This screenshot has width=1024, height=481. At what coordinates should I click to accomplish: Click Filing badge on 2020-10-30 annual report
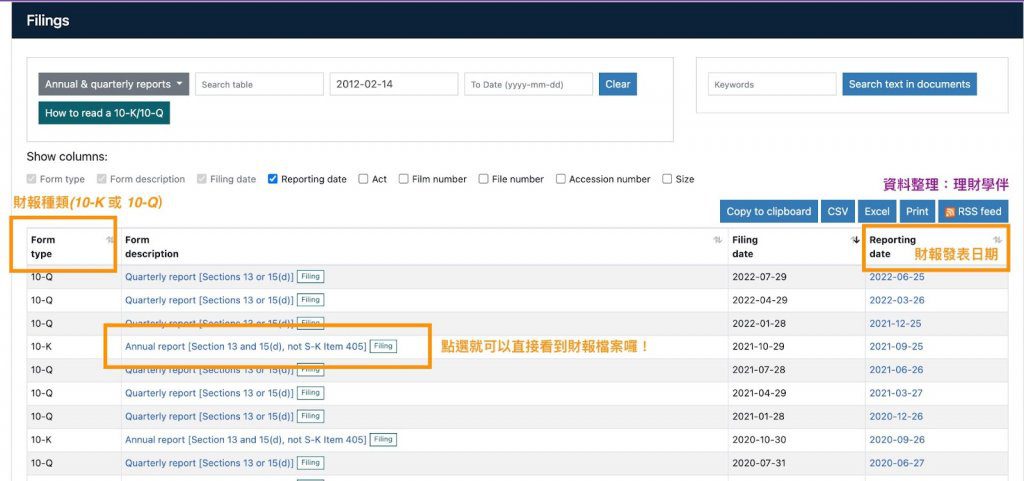(384, 439)
